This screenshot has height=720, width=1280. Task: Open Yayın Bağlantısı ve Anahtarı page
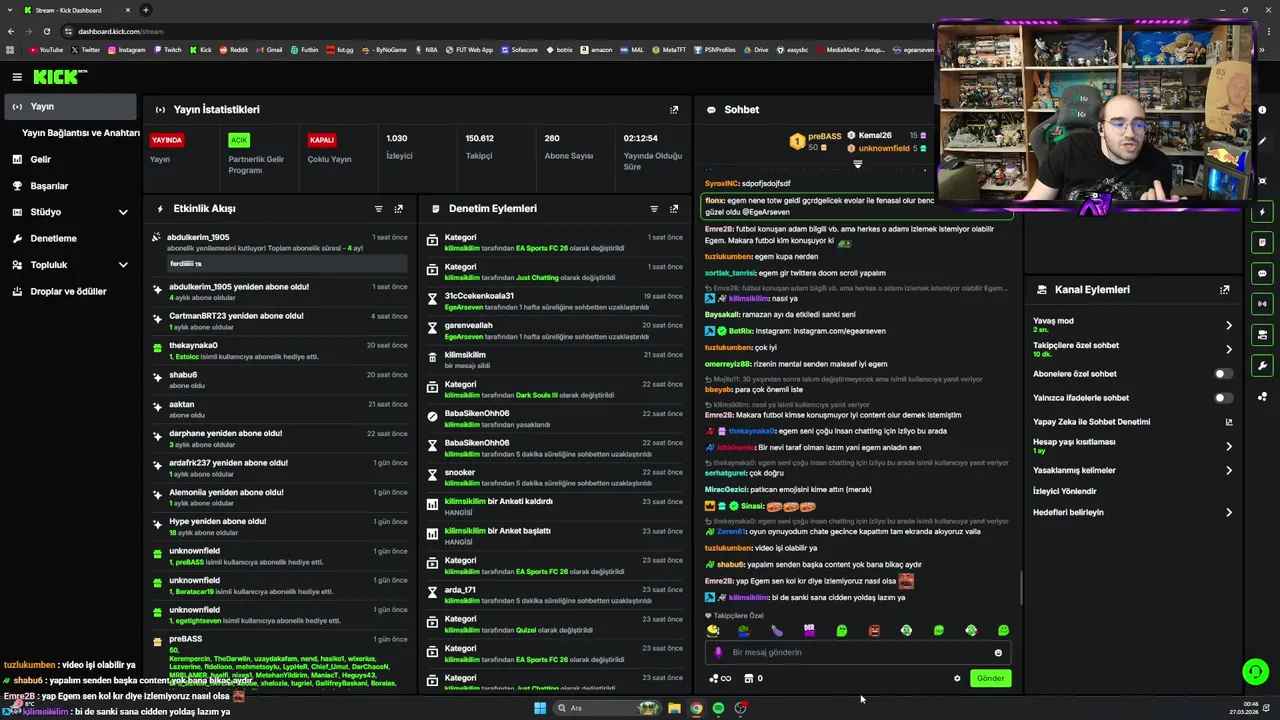coord(81,133)
